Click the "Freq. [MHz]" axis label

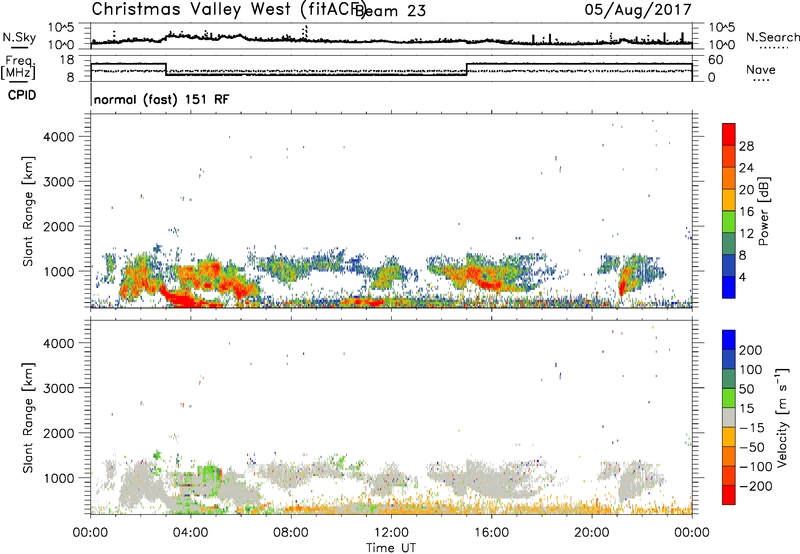20,67
